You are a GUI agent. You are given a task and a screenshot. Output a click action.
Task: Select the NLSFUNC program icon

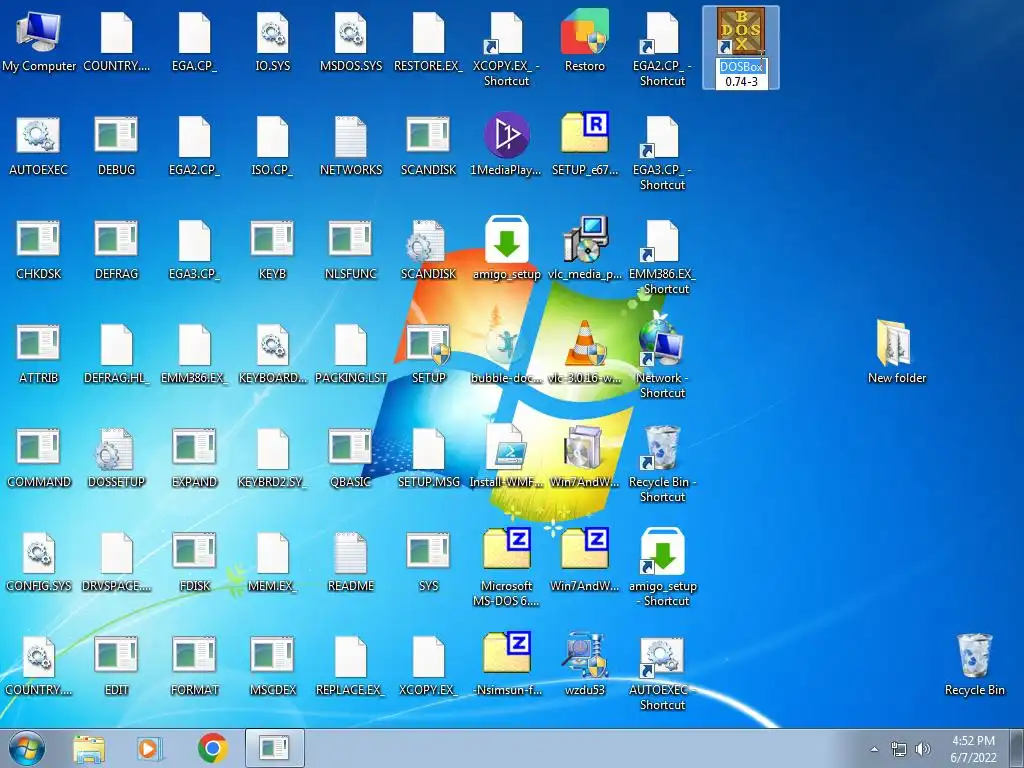pos(351,240)
